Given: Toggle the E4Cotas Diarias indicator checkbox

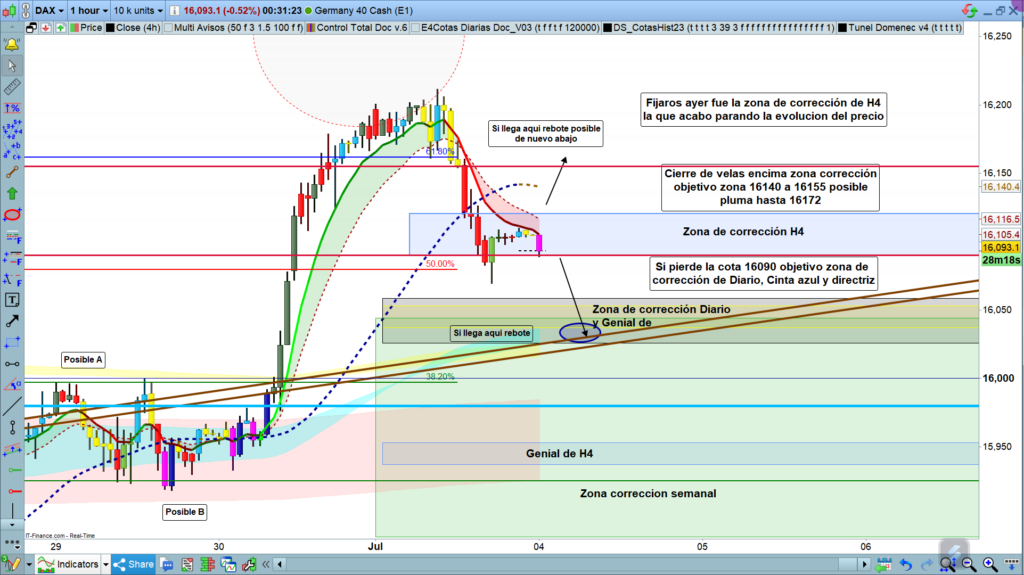Looking at the screenshot, I should click(417, 28).
